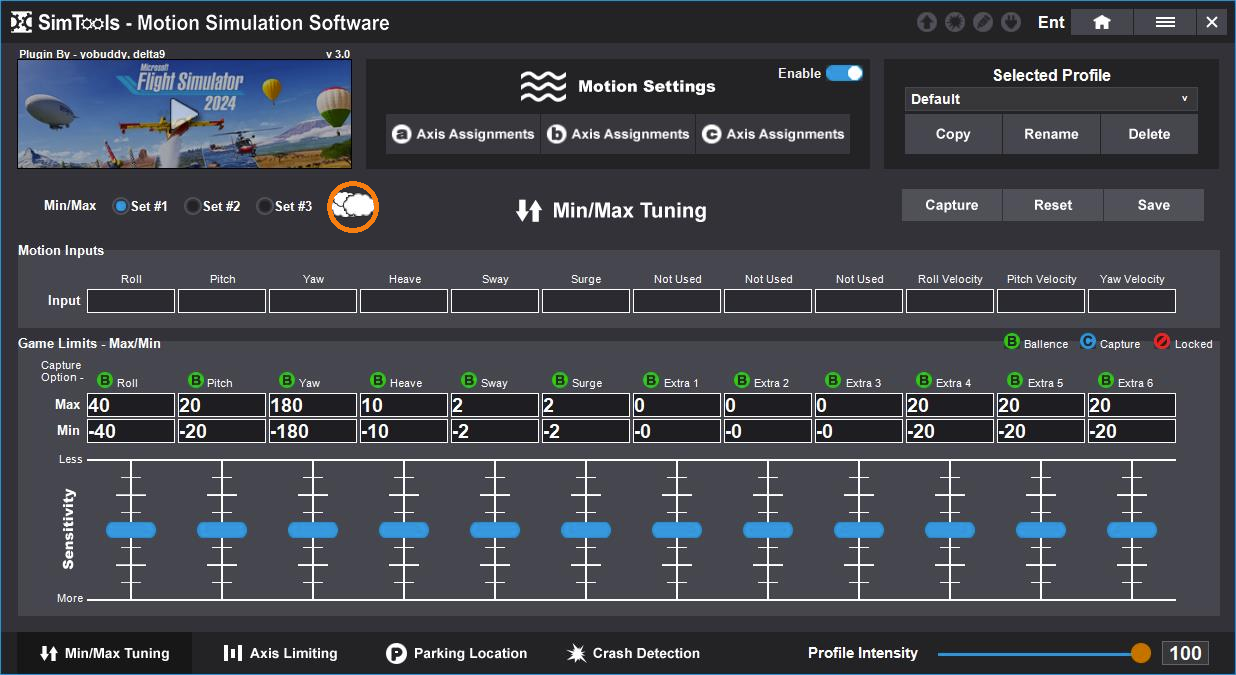
Task: Click the pencil icon in title bar
Action: 983,22
